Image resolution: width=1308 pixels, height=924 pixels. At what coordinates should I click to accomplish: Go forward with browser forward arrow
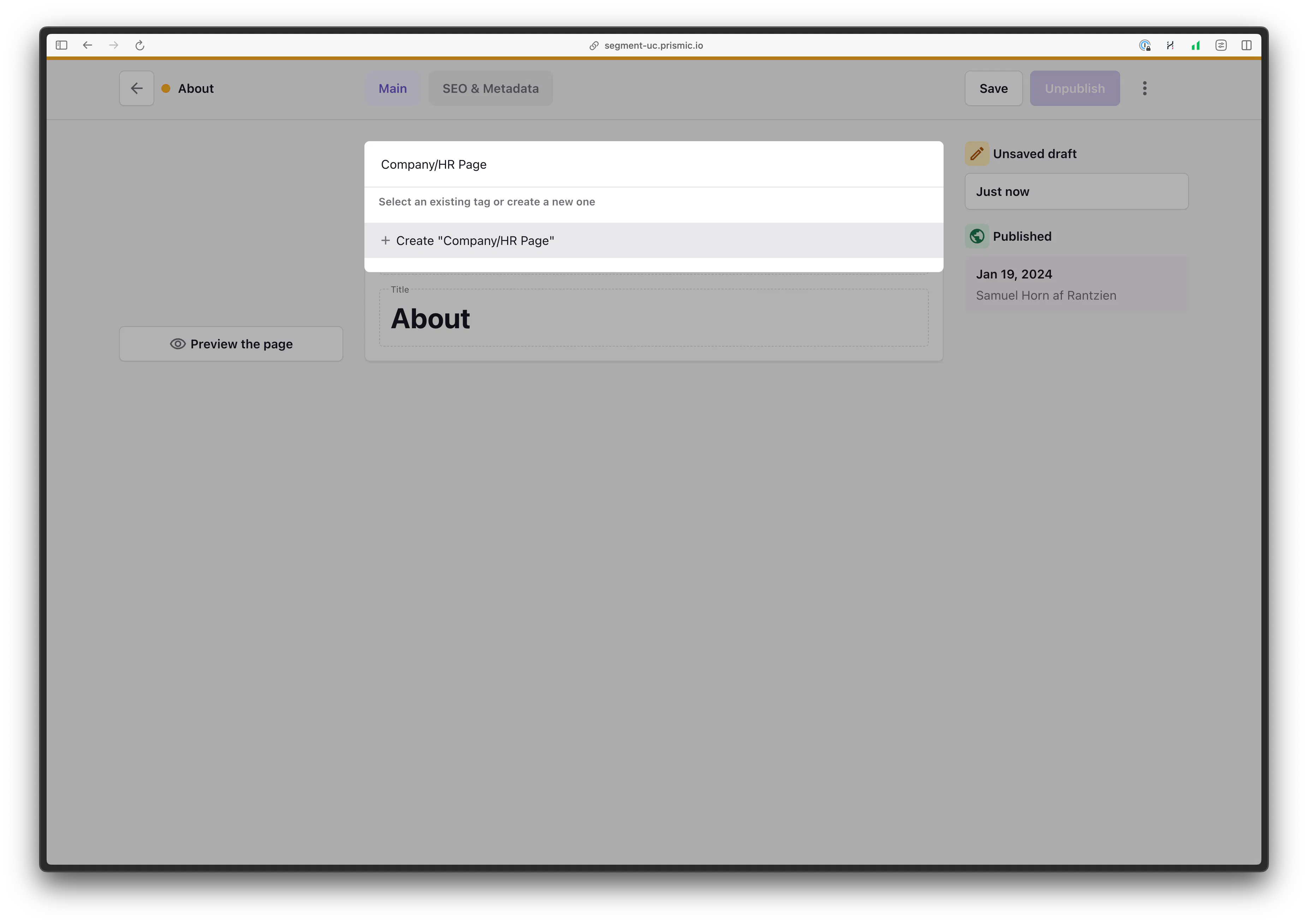click(x=113, y=45)
